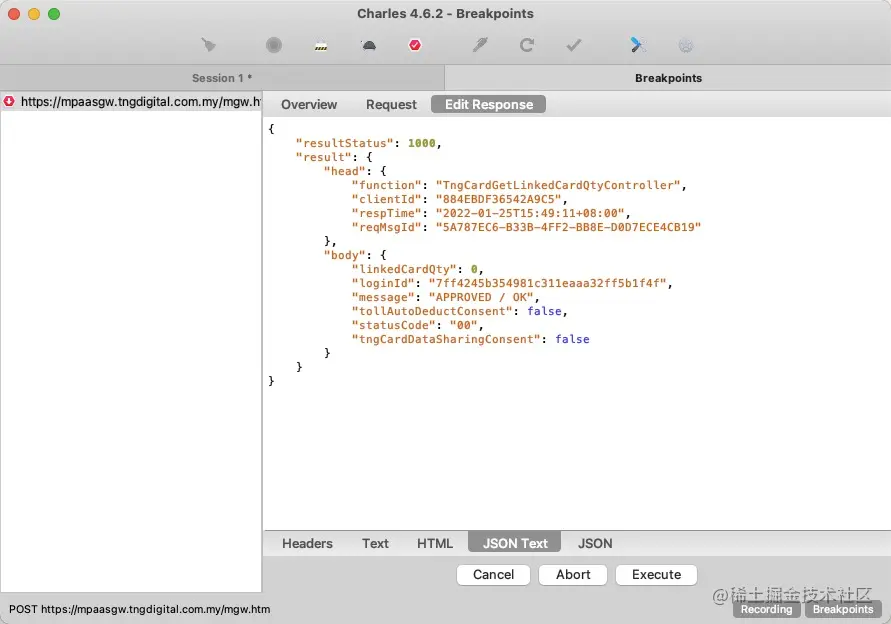Click the tngCardDataSharingConsent false value
Screen dimensions: 891x624
(x=572, y=339)
